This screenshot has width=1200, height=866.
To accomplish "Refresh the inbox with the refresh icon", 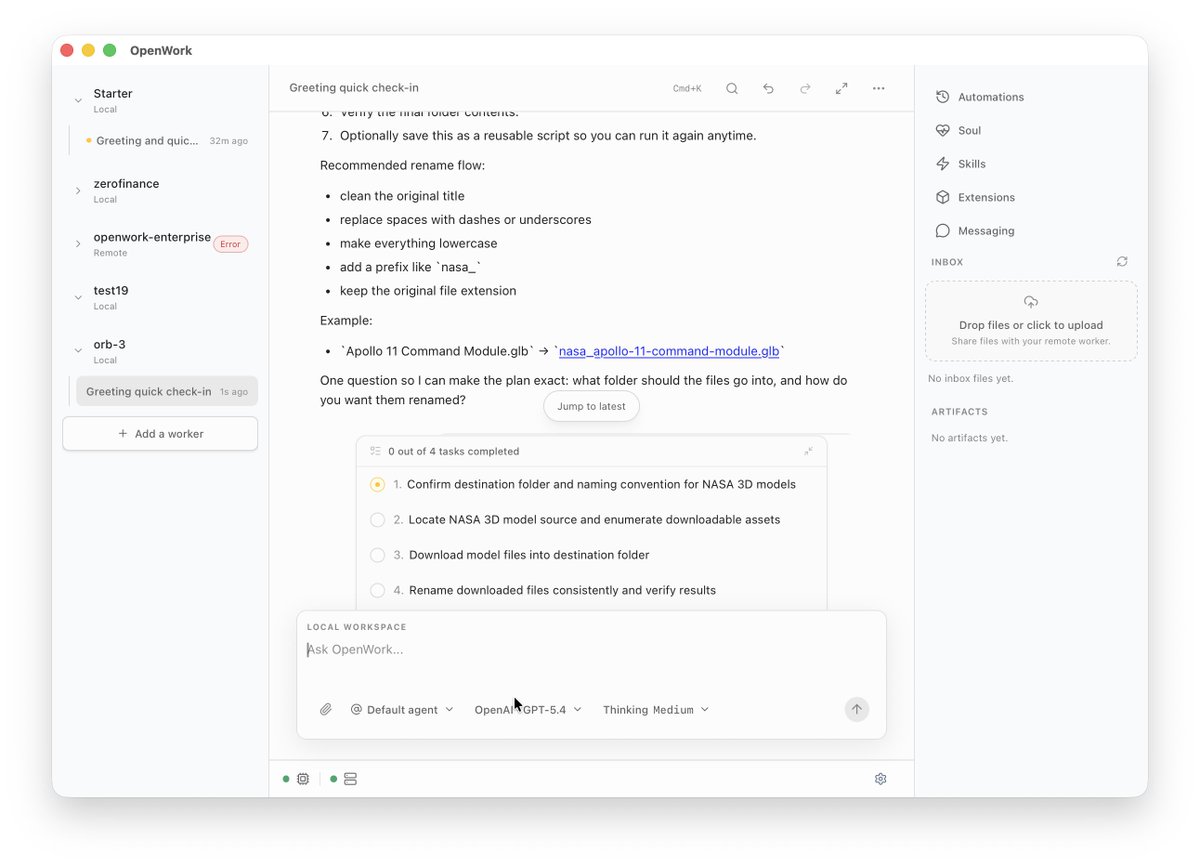I will (x=1122, y=262).
